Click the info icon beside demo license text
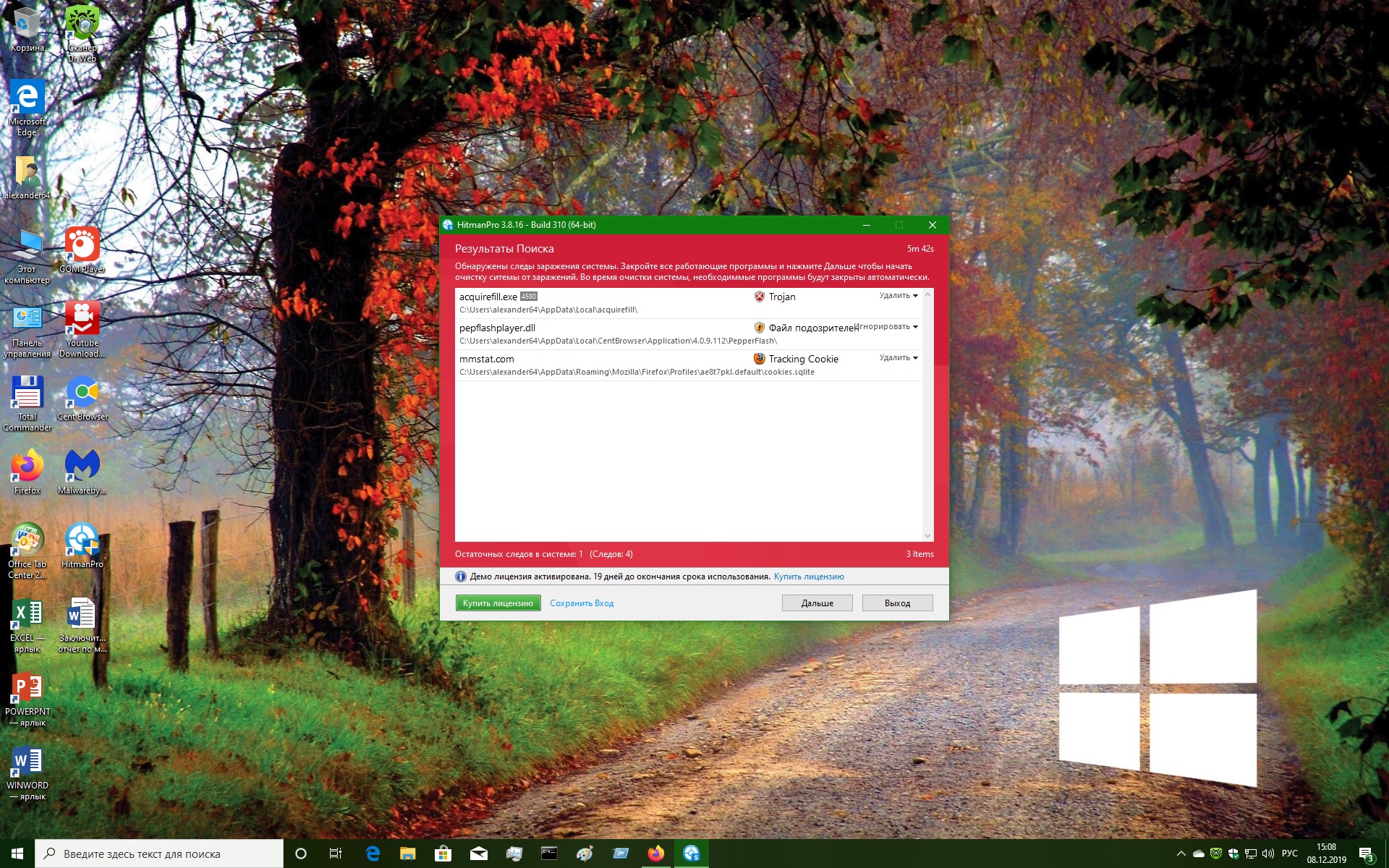The image size is (1389, 868). tap(461, 576)
